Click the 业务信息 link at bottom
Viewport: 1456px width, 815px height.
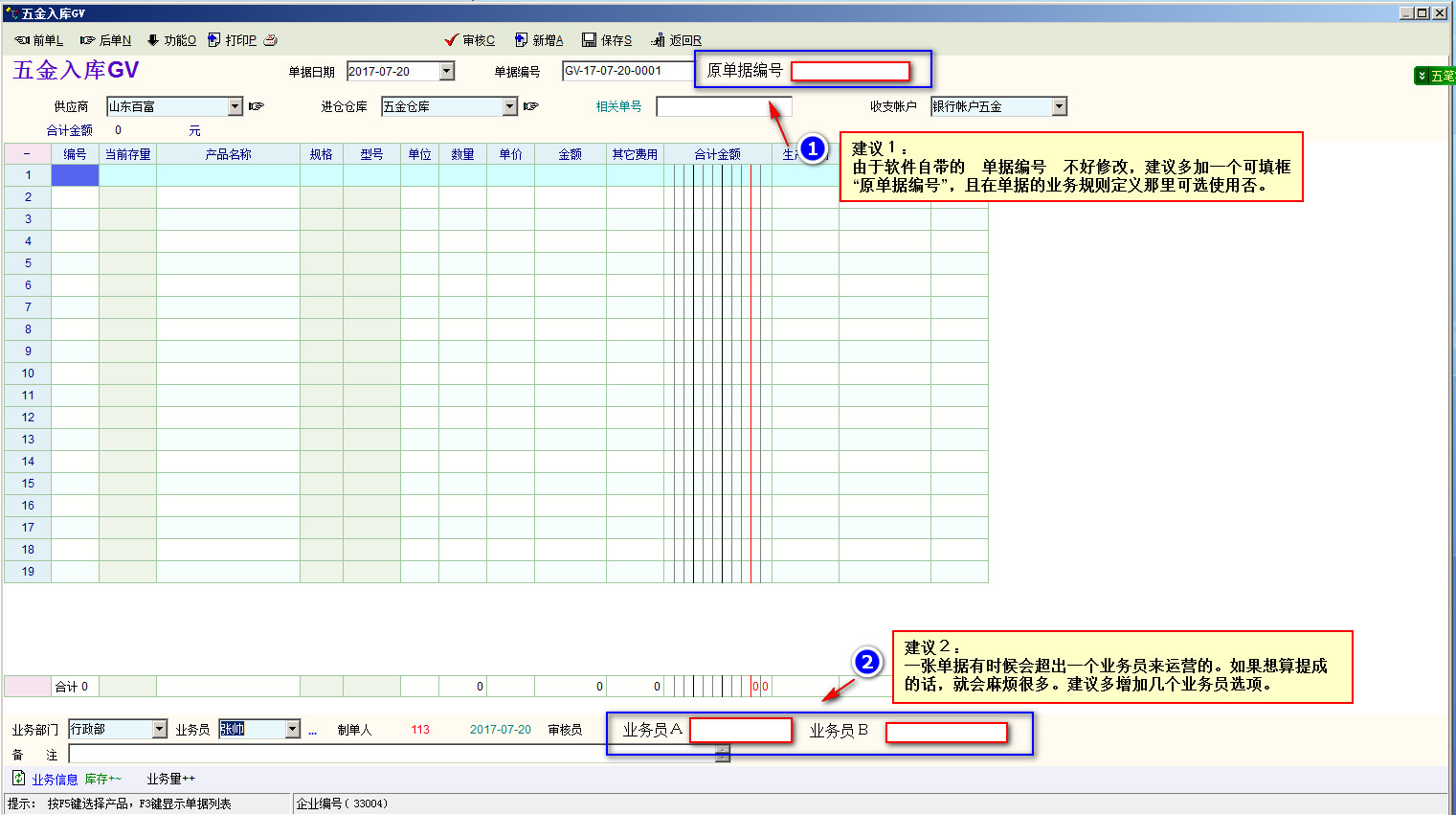pyautogui.click(x=55, y=780)
